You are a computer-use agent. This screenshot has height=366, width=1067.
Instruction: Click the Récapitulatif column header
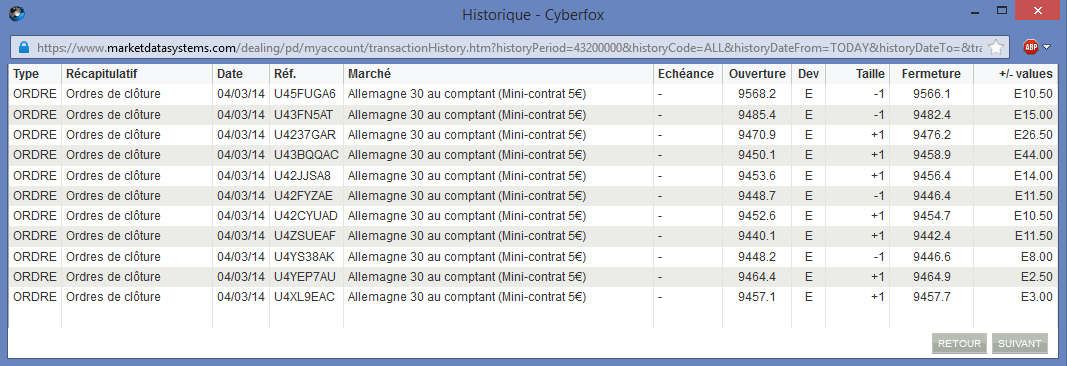click(x=102, y=73)
